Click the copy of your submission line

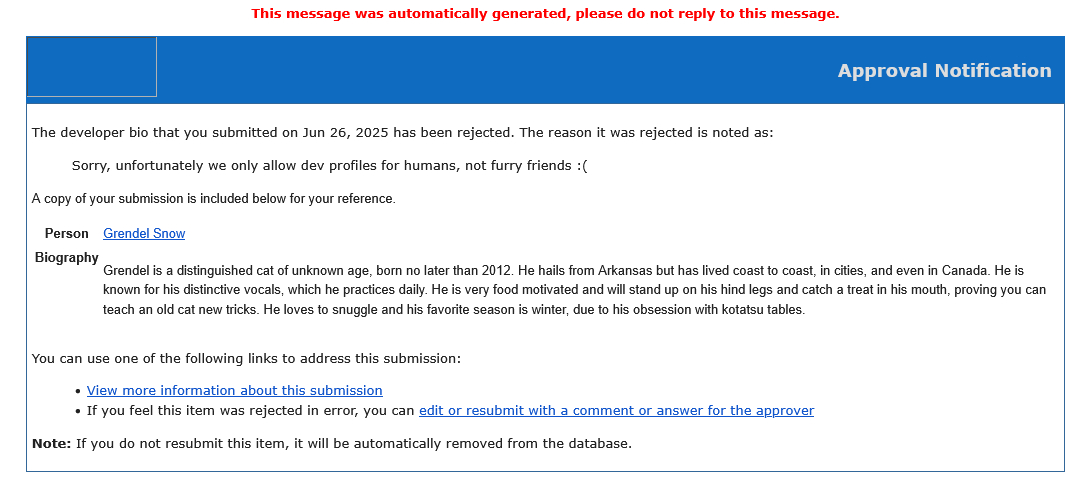[213, 199]
